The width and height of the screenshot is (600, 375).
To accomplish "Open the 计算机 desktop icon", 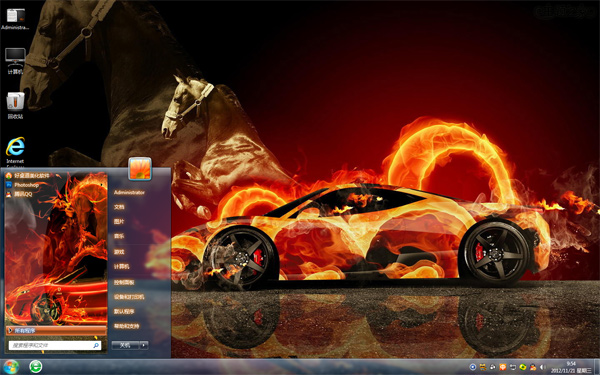I will coord(15,61).
